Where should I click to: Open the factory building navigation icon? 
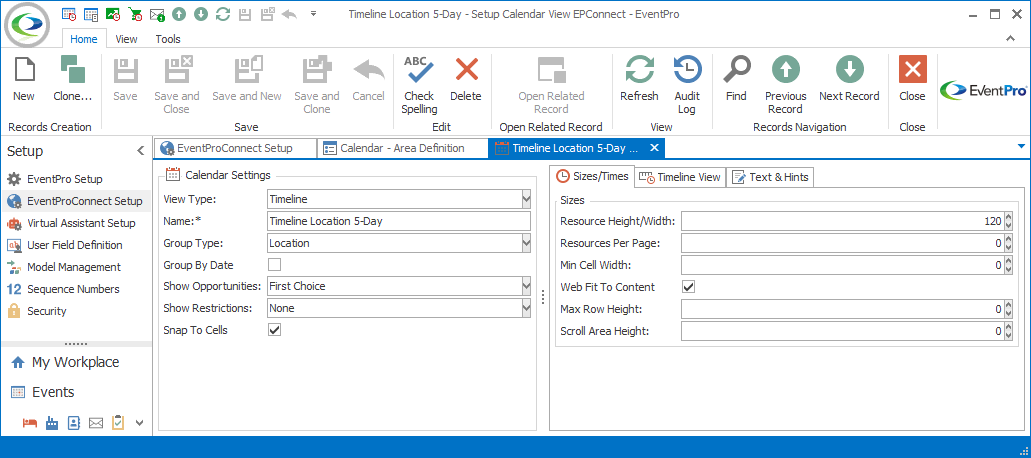click(x=52, y=423)
